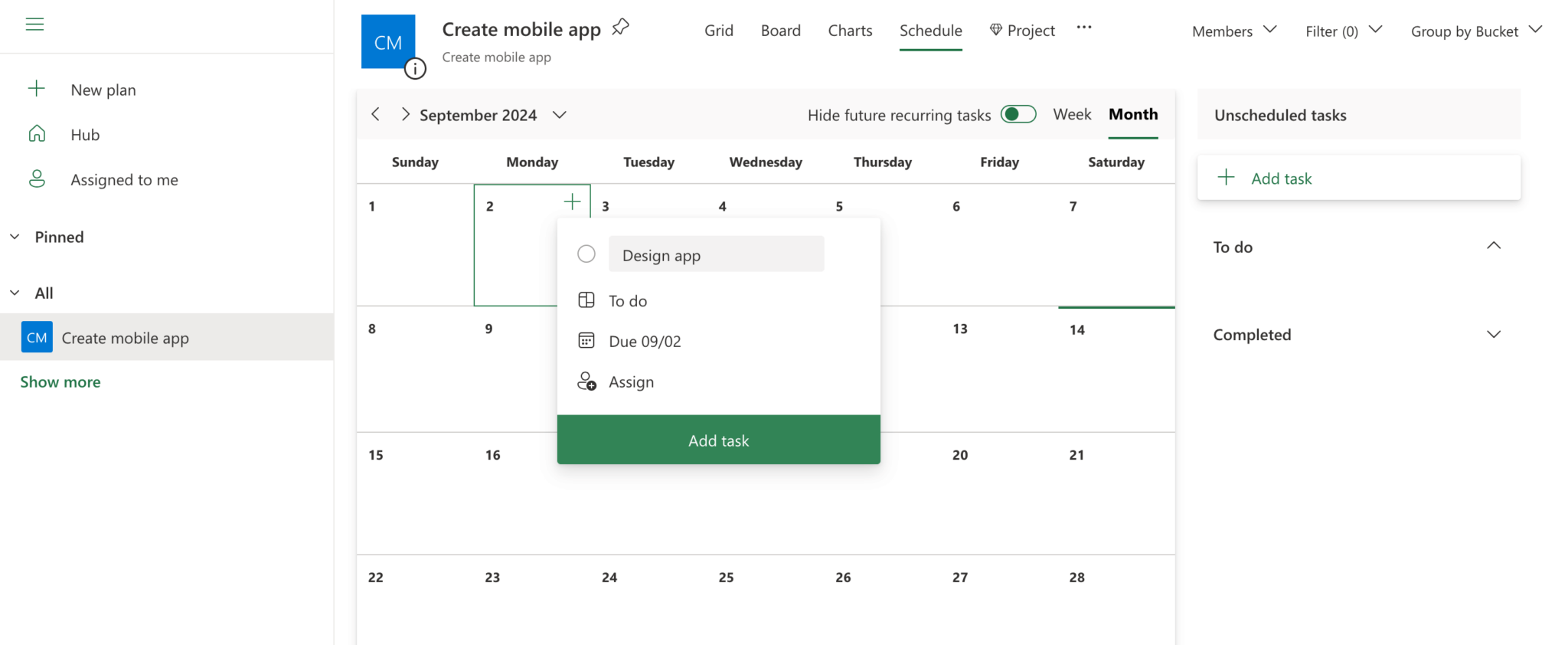Select September 22 calendar cell
The image size is (1568, 645).
click(415, 600)
